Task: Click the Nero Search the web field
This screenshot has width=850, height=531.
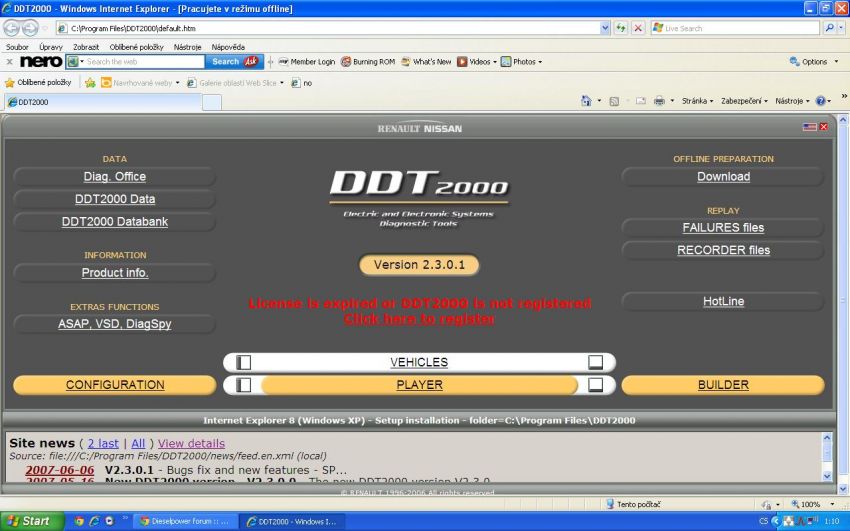Action: pyautogui.click(x=143, y=62)
